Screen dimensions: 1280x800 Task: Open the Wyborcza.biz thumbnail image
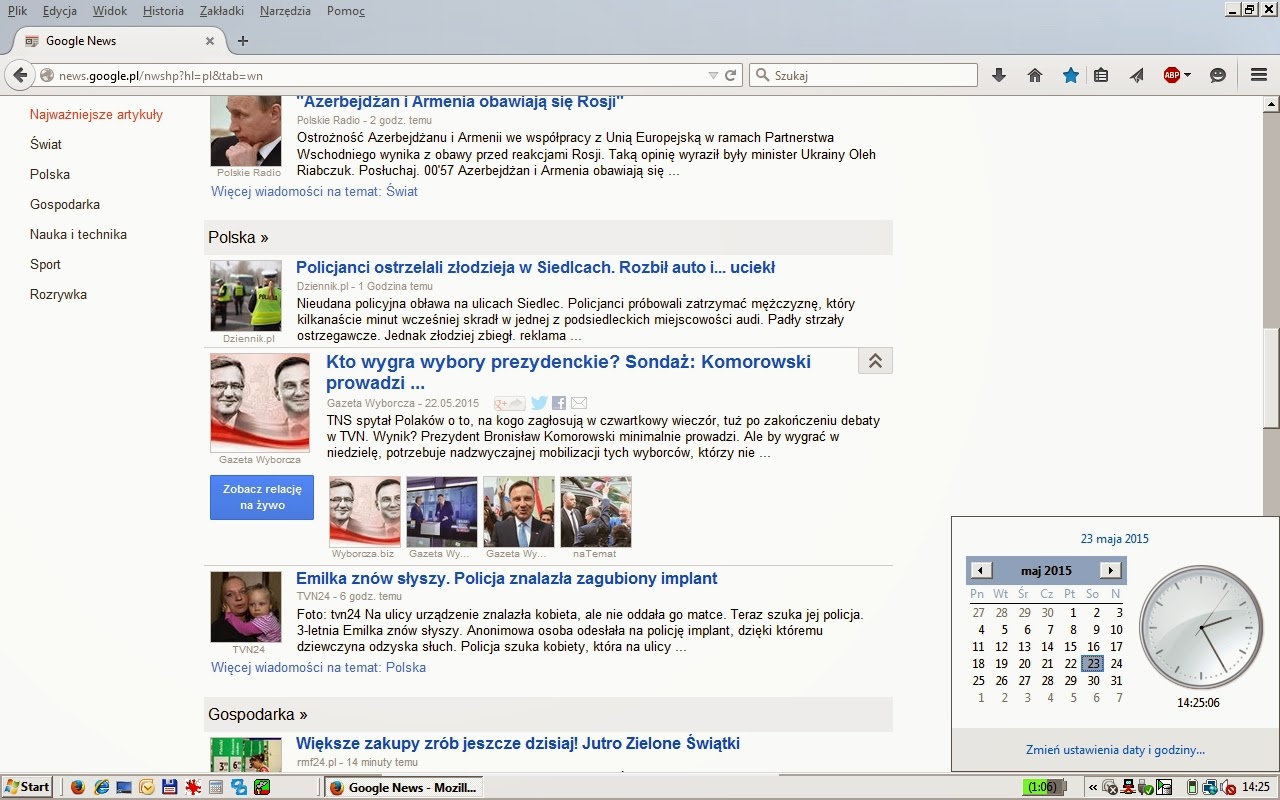(x=365, y=511)
